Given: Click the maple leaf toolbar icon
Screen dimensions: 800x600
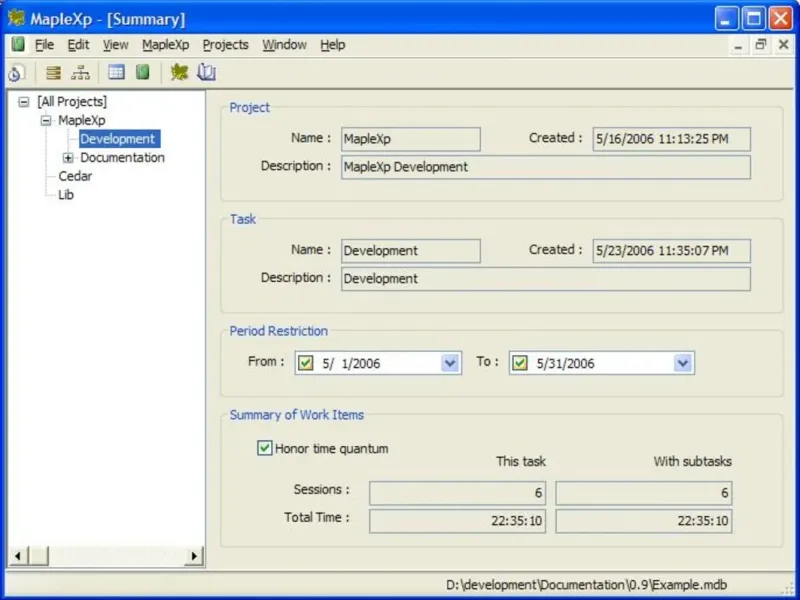Looking at the screenshot, I should 179,72.
